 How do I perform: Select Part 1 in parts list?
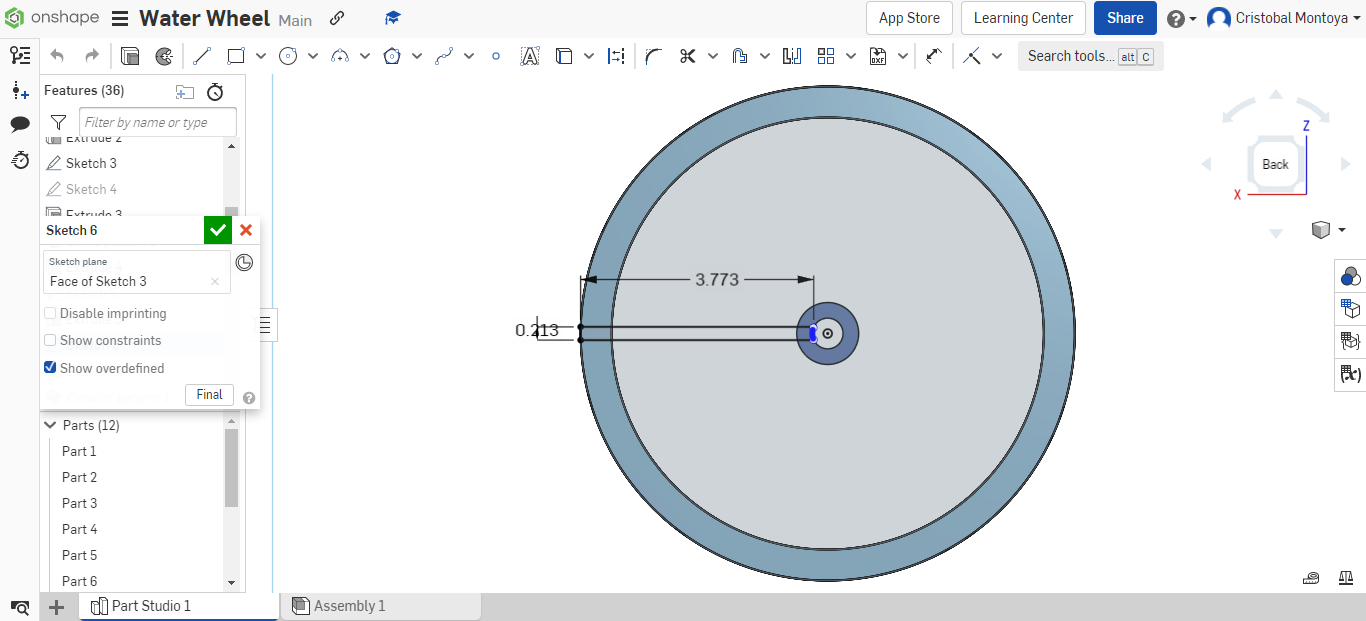(79, 451)
